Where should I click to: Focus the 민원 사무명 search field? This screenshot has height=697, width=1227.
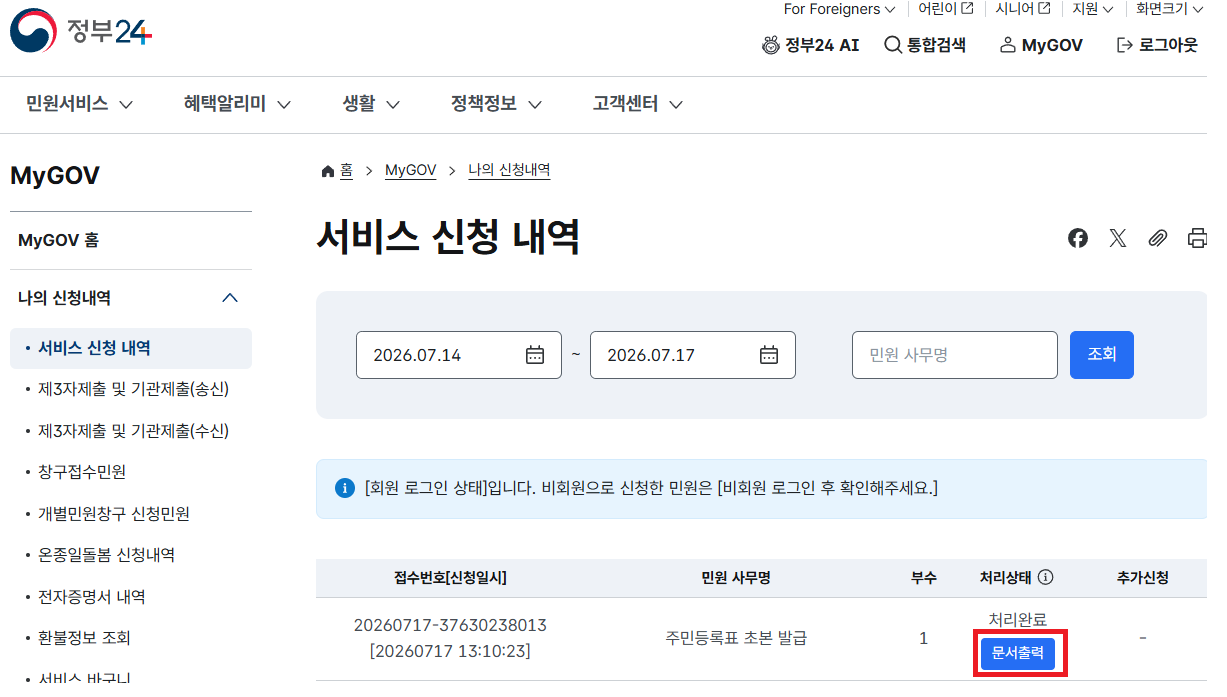pyautogui.click(x=954, y=355)
